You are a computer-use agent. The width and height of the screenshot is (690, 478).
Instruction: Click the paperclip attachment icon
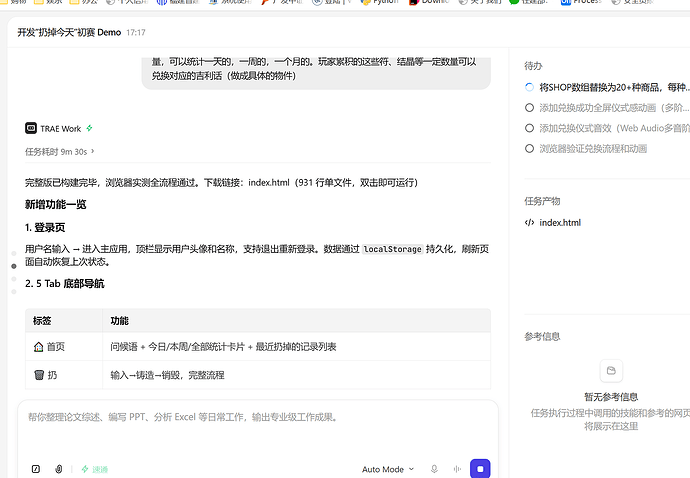[x=59, y=469]
